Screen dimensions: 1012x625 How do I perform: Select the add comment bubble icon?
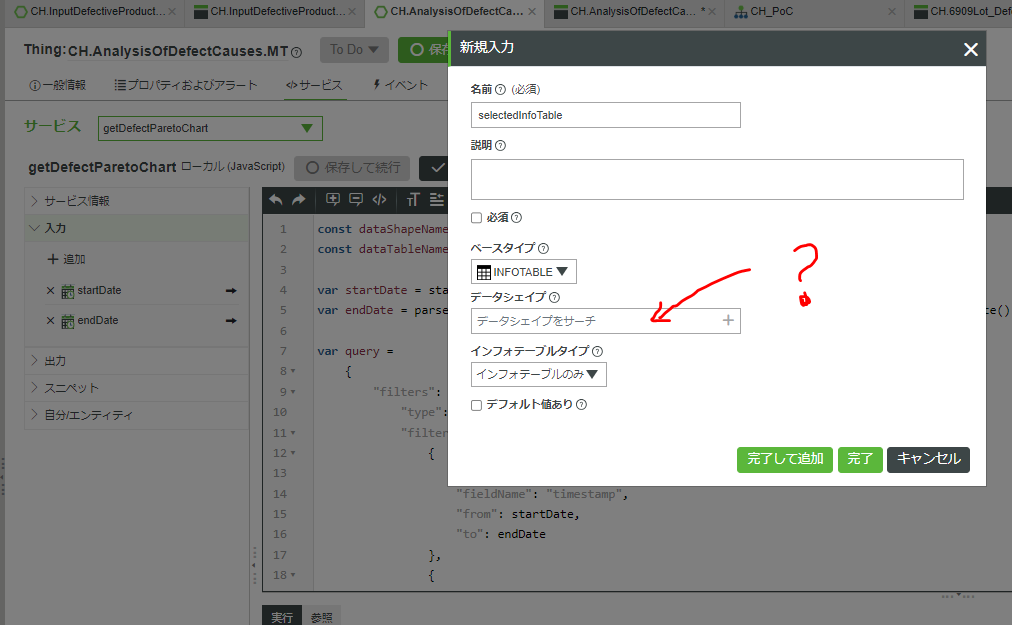click(x=333, y=200)
